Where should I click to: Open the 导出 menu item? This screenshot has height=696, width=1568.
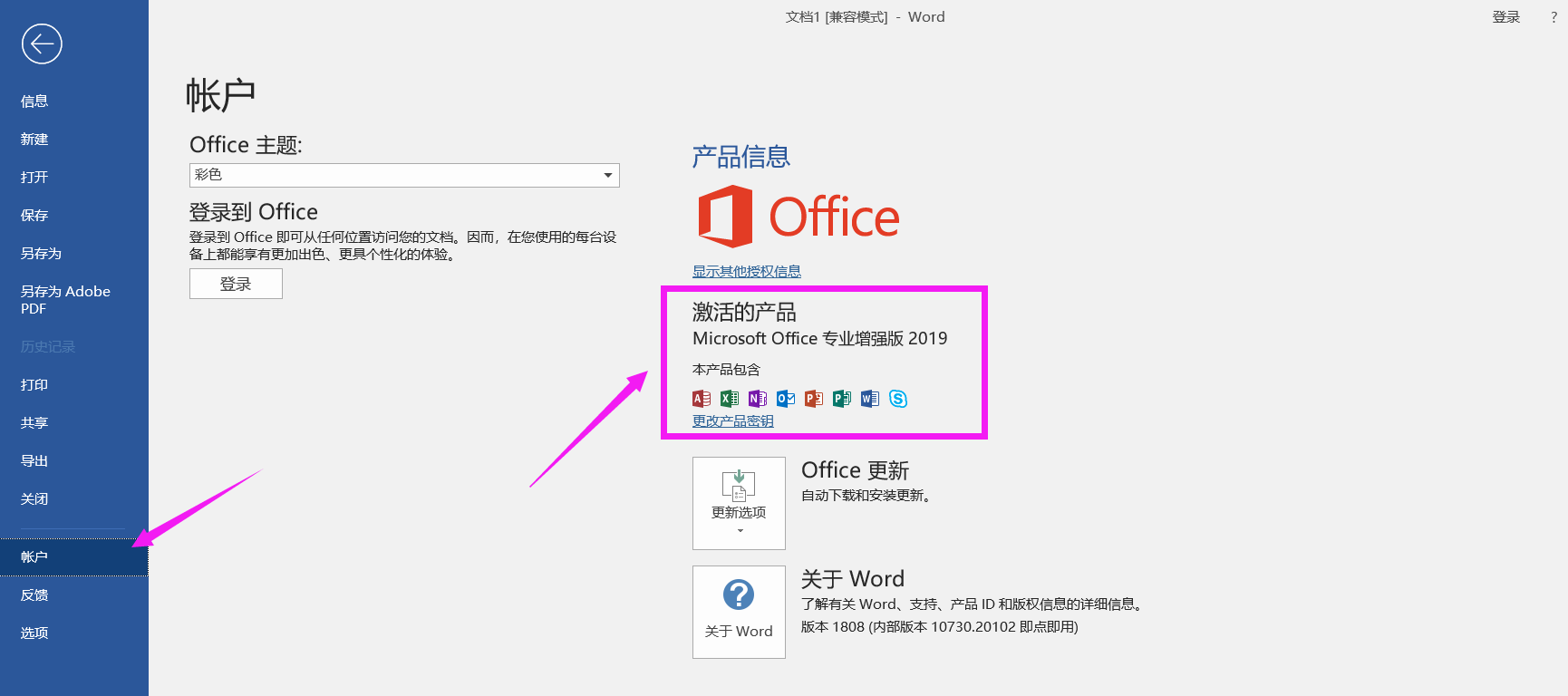point(74,460)
